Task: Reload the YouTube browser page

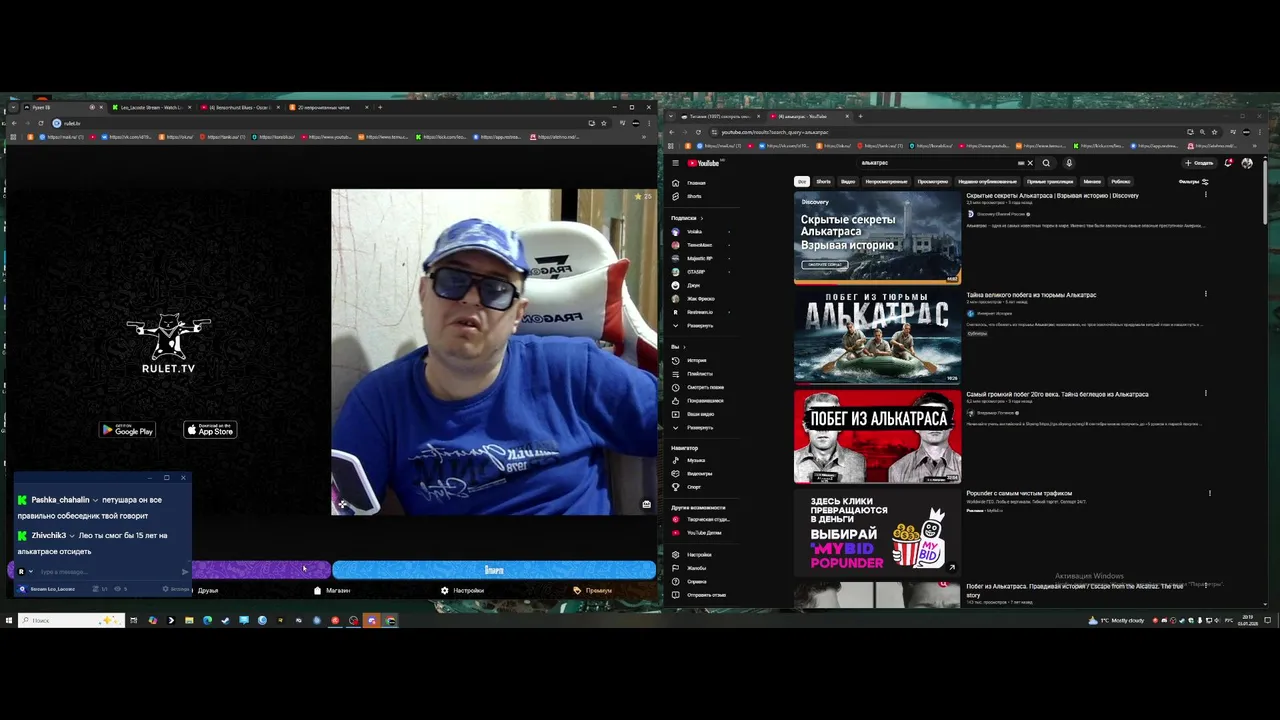Action: pos(698,132)
